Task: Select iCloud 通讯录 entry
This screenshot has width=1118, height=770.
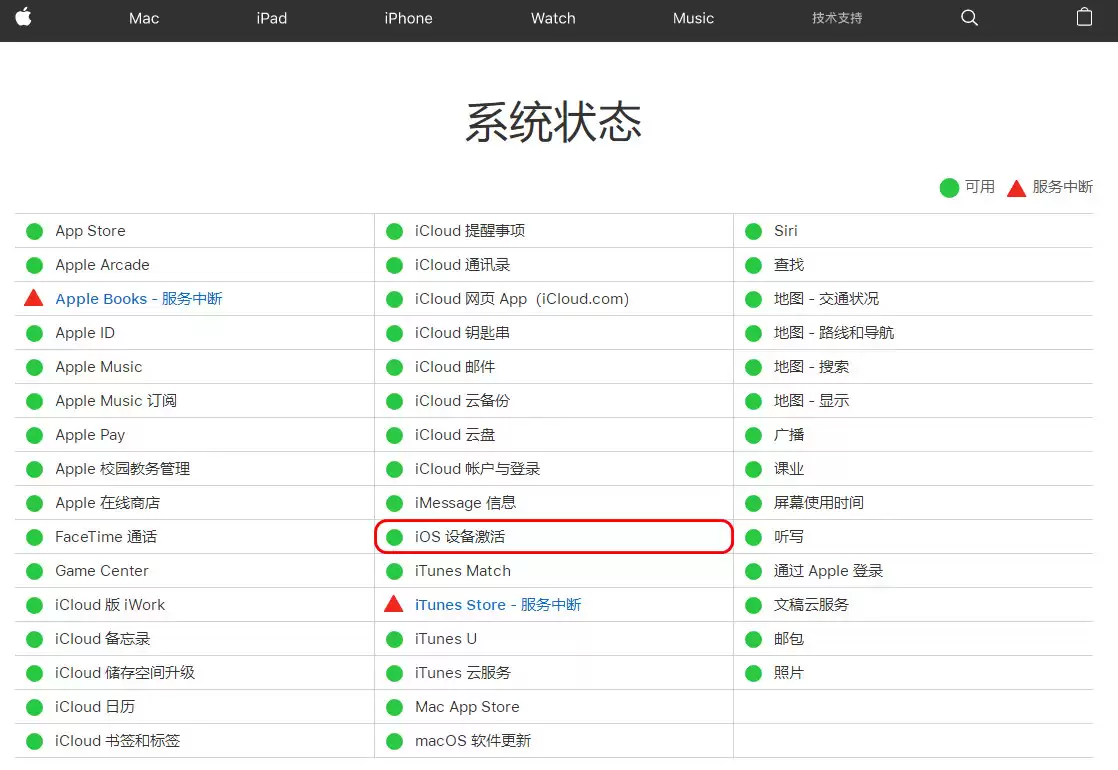Action: 463,265
